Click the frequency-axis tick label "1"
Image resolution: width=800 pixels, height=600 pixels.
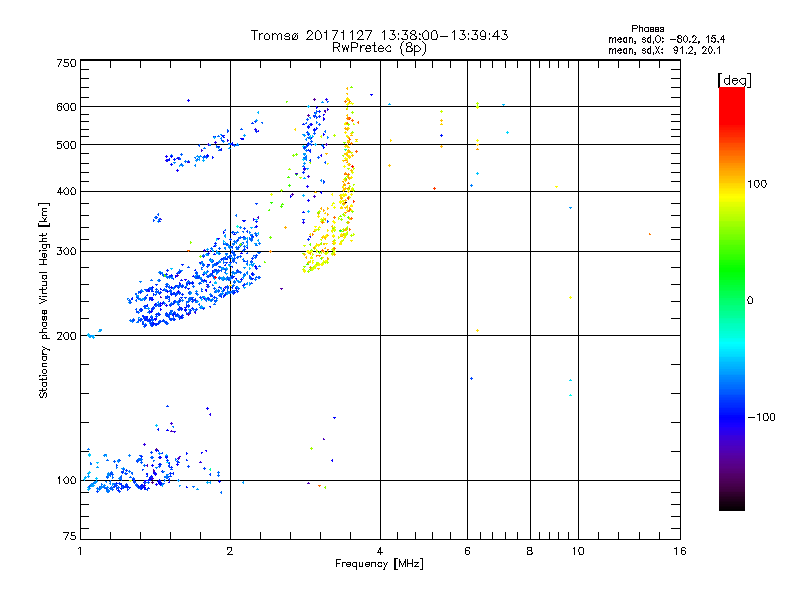click(x=80, y=551)
